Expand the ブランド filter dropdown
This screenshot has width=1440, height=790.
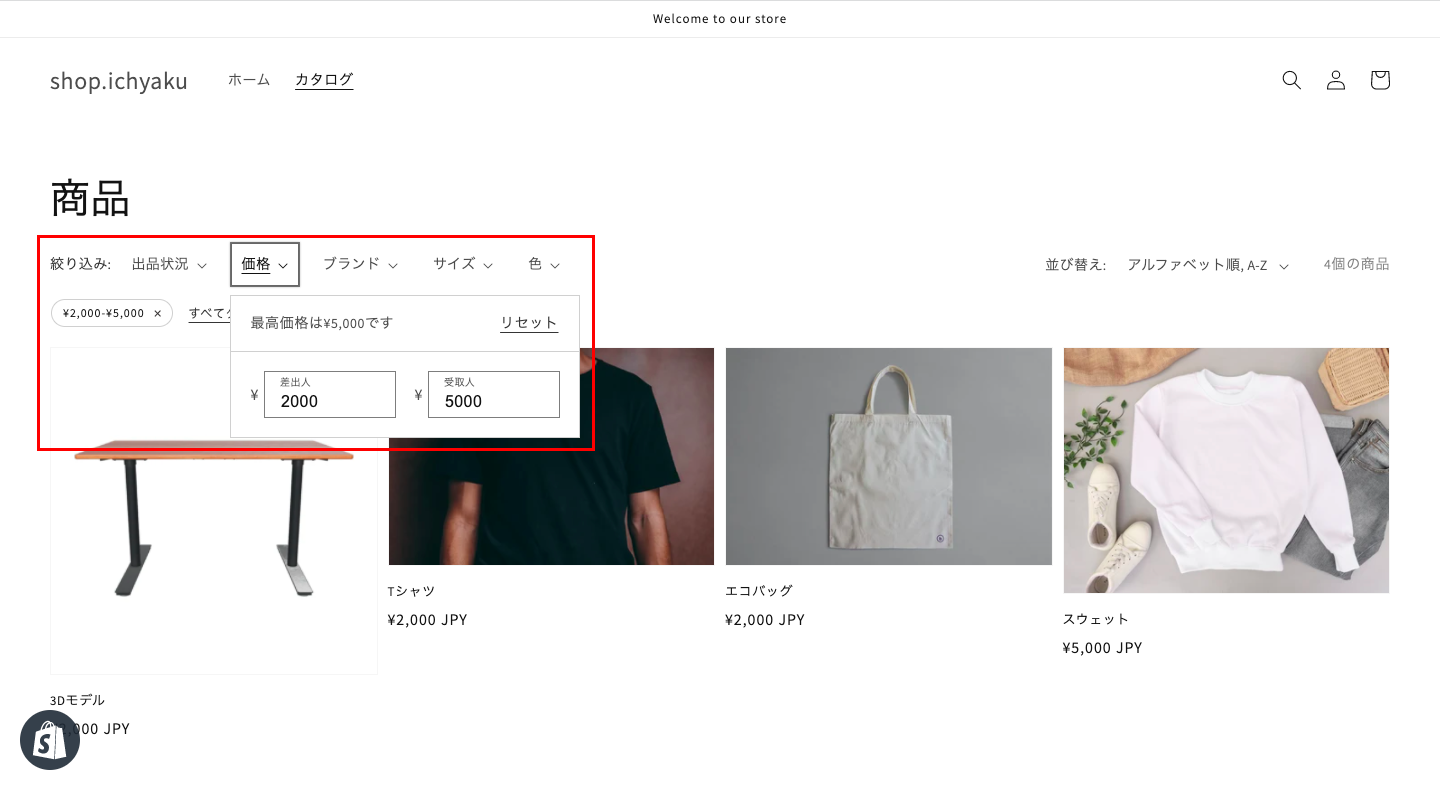coord(360,264)
